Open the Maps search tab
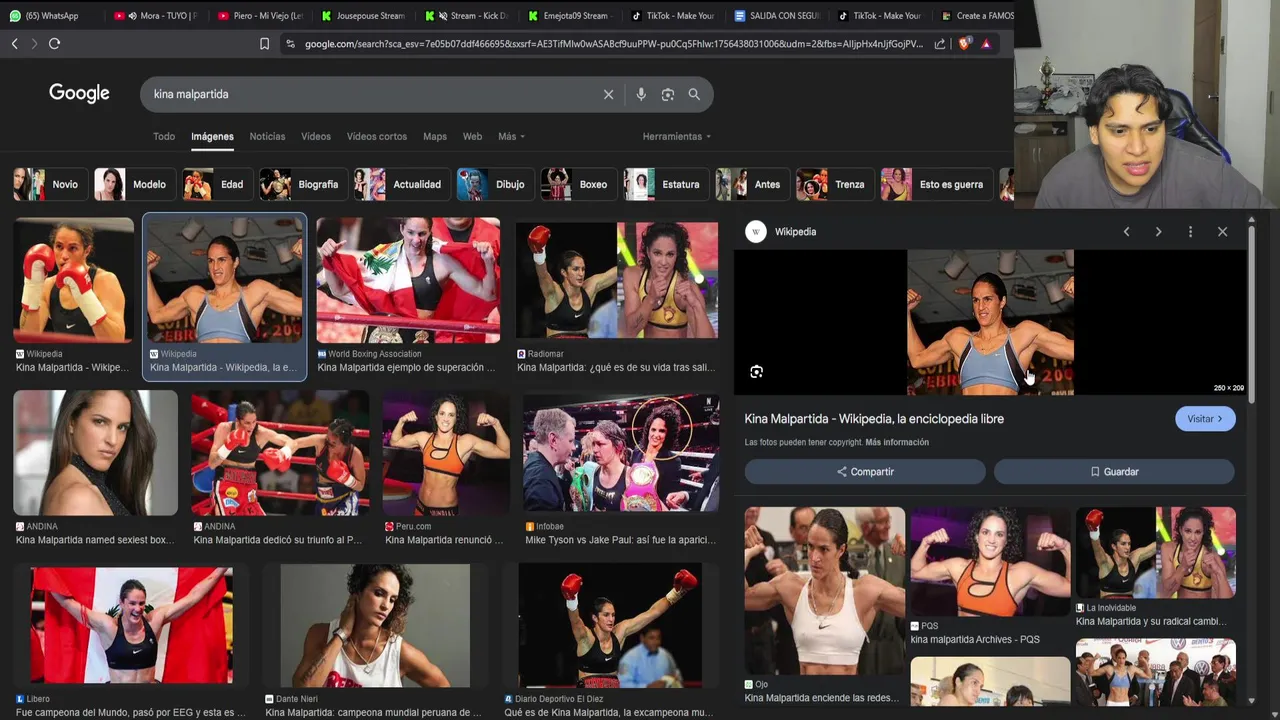 (435, 137)
